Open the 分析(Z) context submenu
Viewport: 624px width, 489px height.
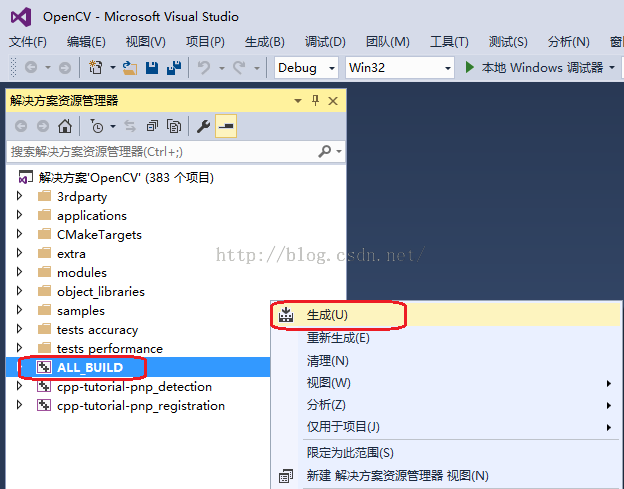tap(446, 405)
